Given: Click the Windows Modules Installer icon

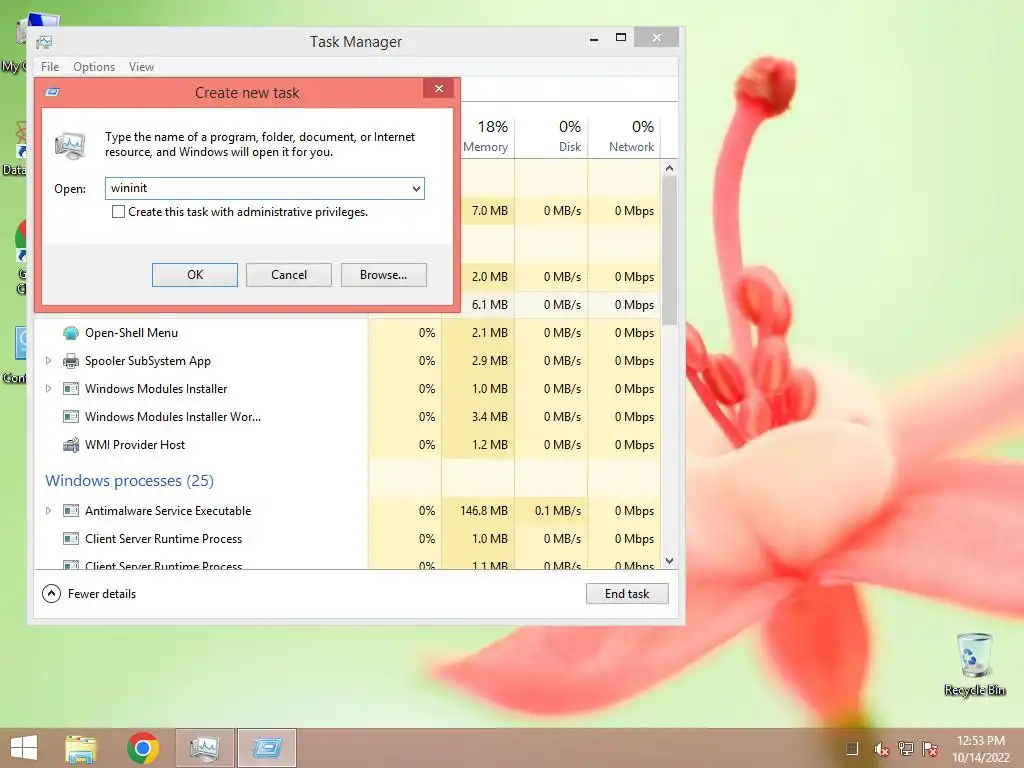Looking at the screenshot, I should pos(71,389).
